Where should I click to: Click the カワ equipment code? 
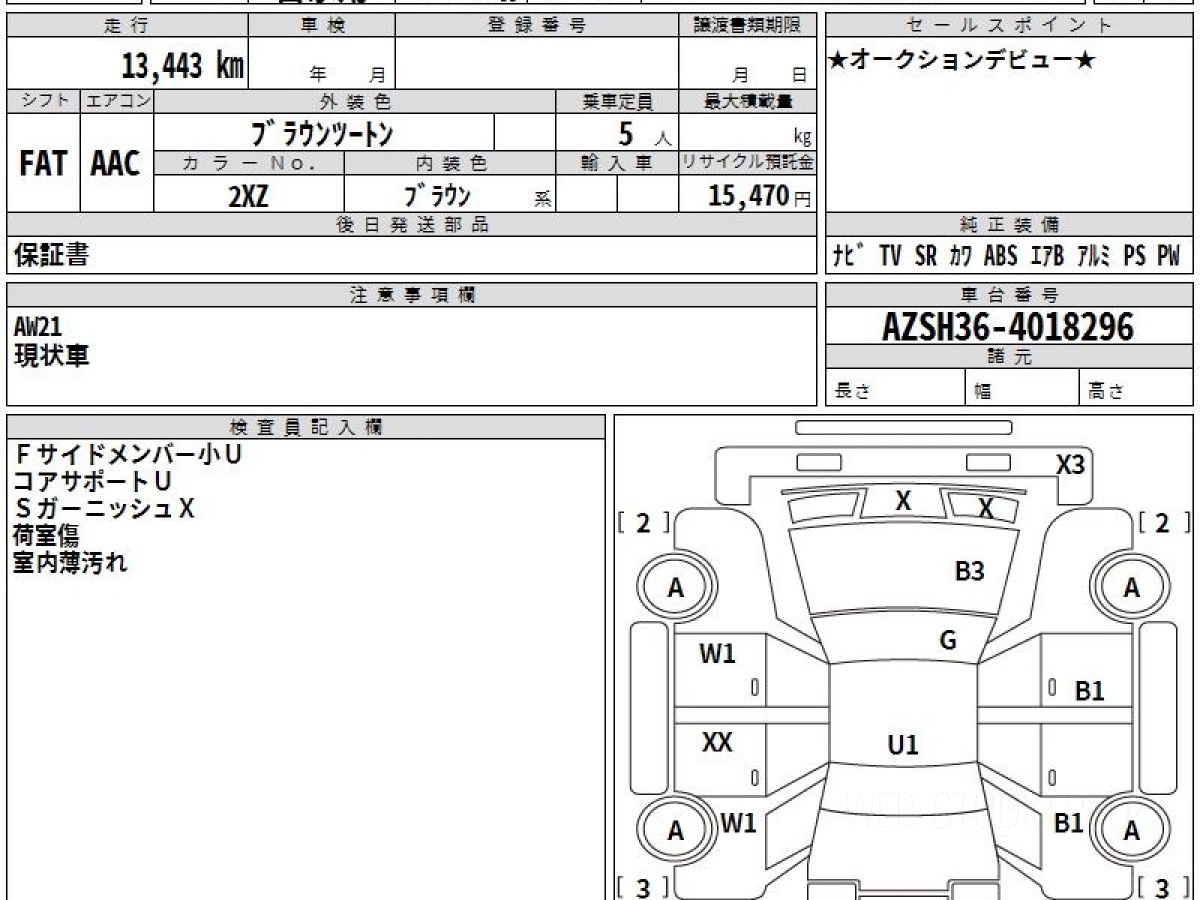coord(961,256)
